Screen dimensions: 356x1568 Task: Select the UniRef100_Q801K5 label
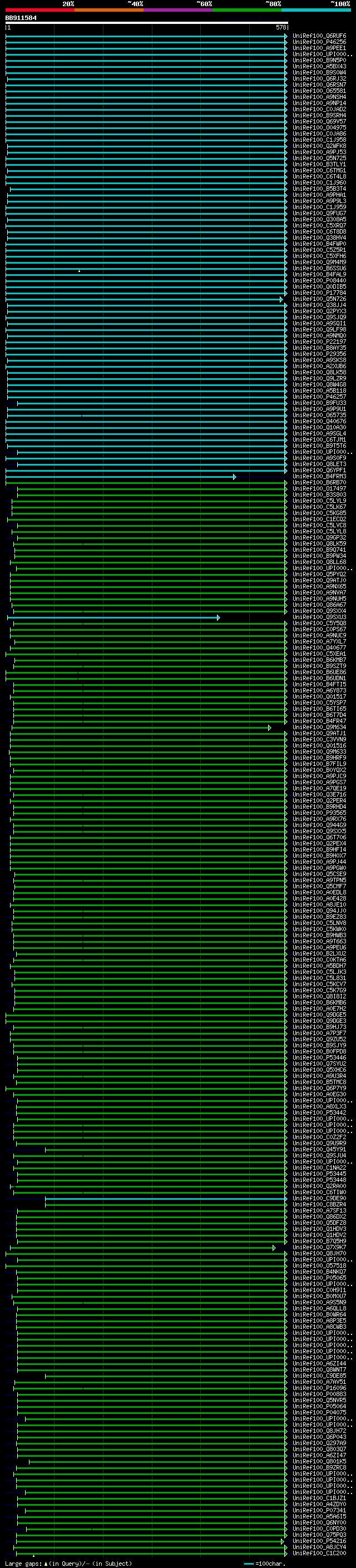tap(319, 1462)
